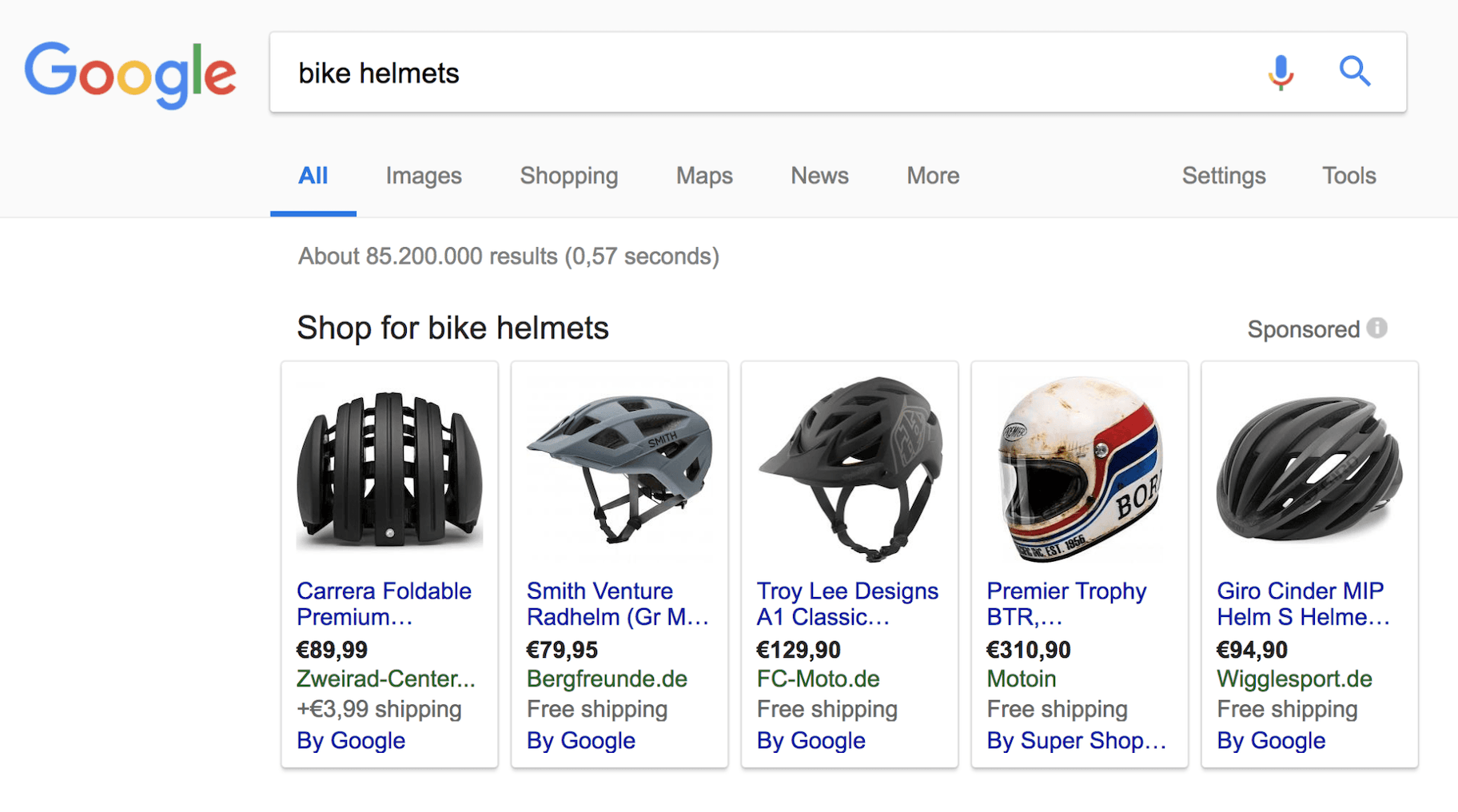The image size is (1458, 812).
Task: Click the voice search microphone icon
Action: pos(1281,73)
